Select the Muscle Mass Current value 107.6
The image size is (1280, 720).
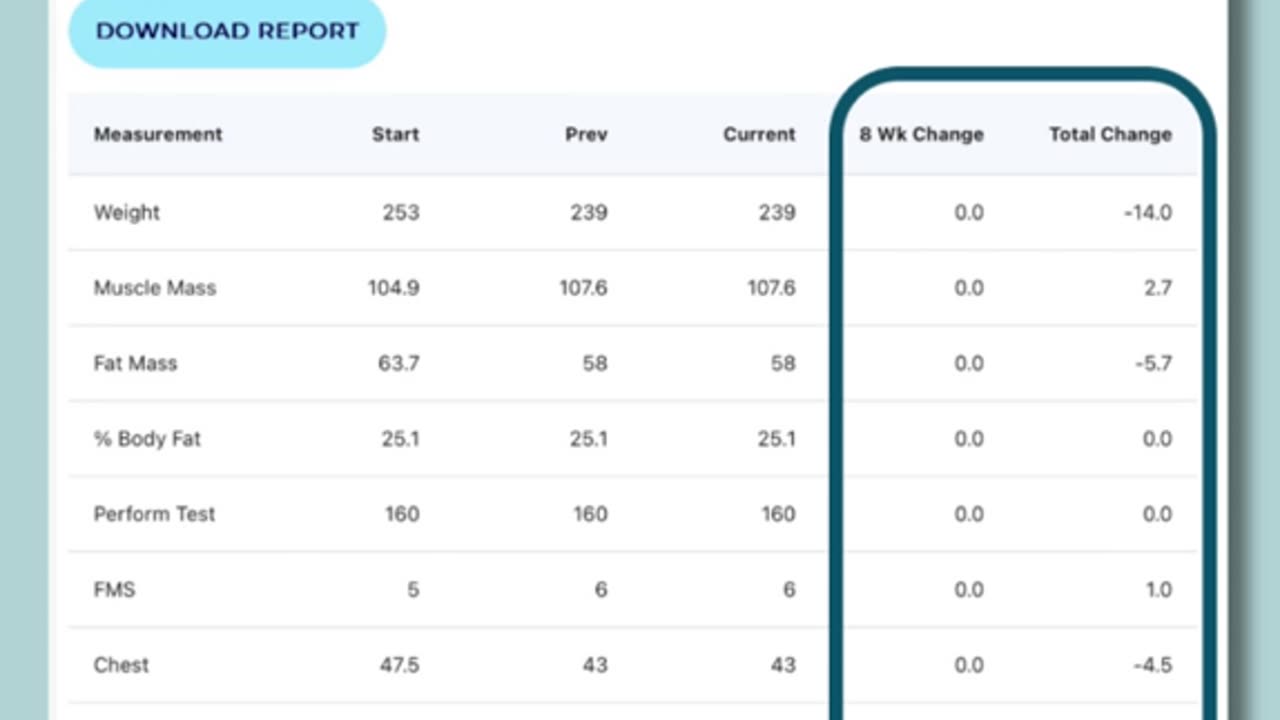772,288
